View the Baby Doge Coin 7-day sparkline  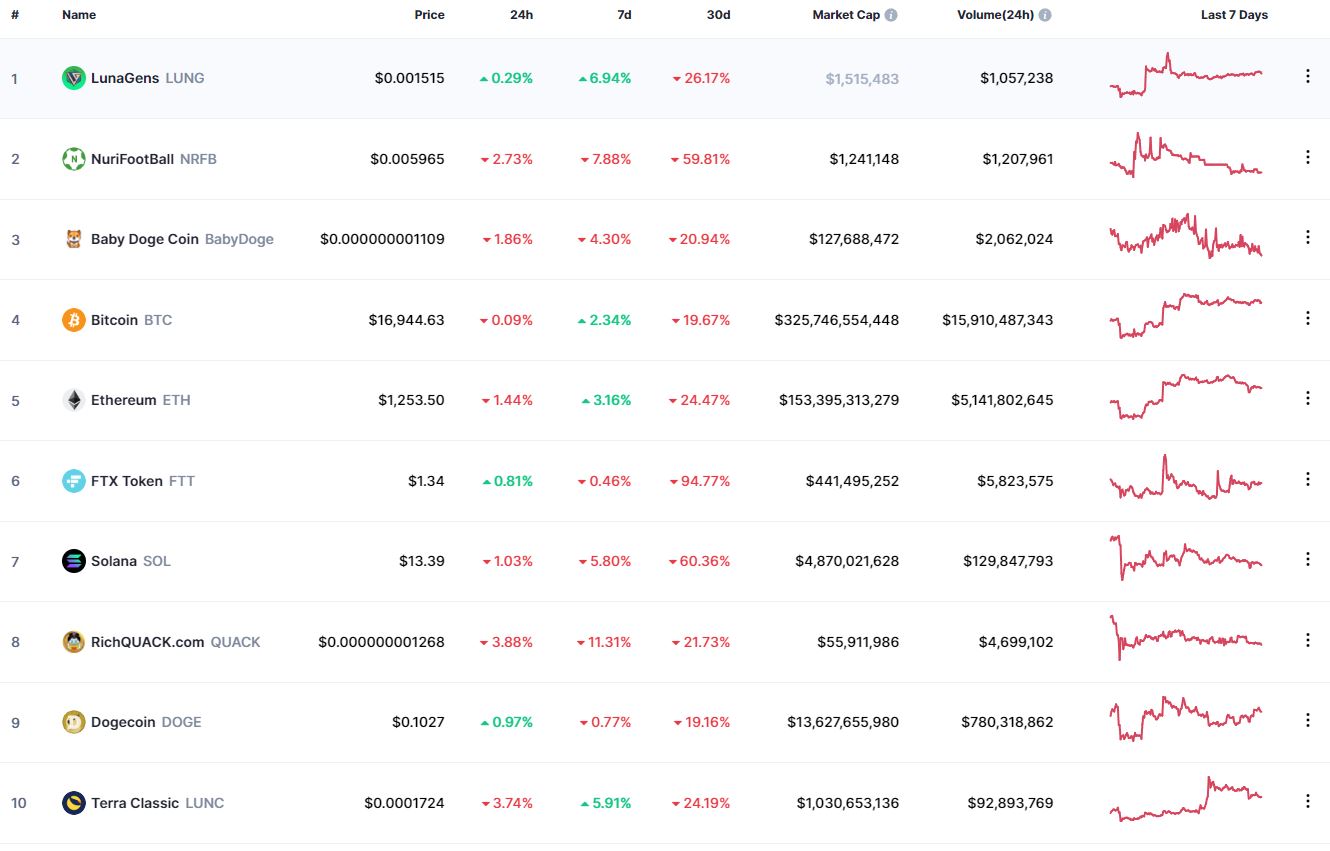point(1186,236)
